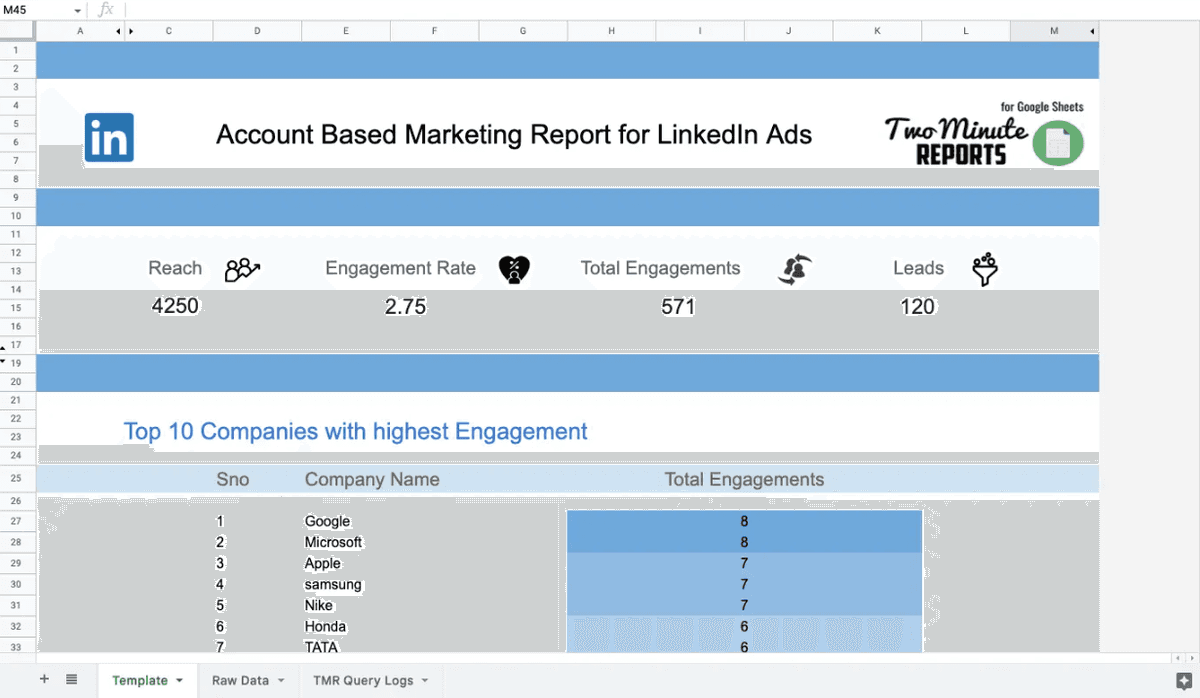Screen dimensions: 1200x698
Task: Click the horizontal scrollbar right arrow
Action: coord(1192,657)
